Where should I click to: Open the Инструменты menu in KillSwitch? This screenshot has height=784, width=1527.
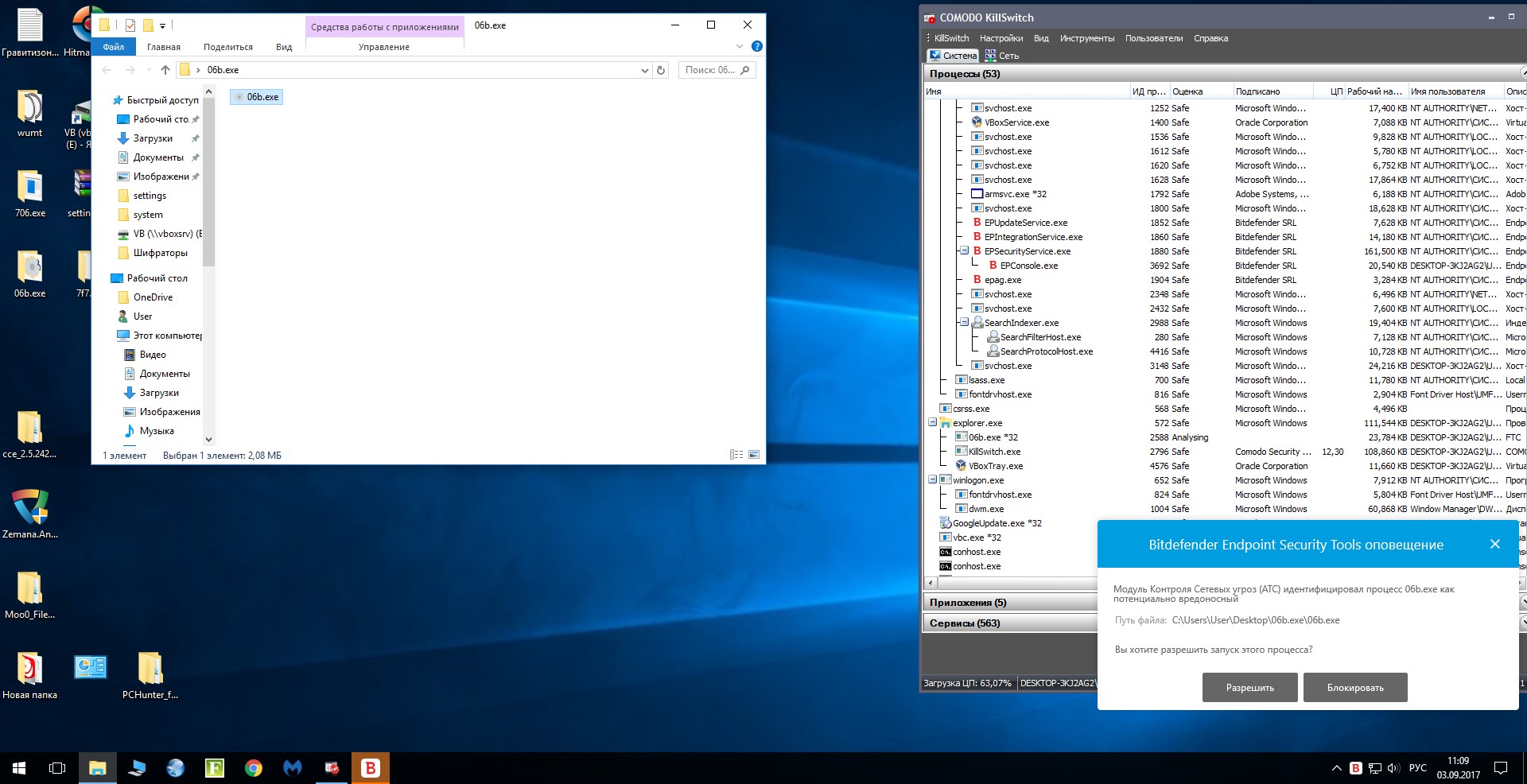[1086, 38]
